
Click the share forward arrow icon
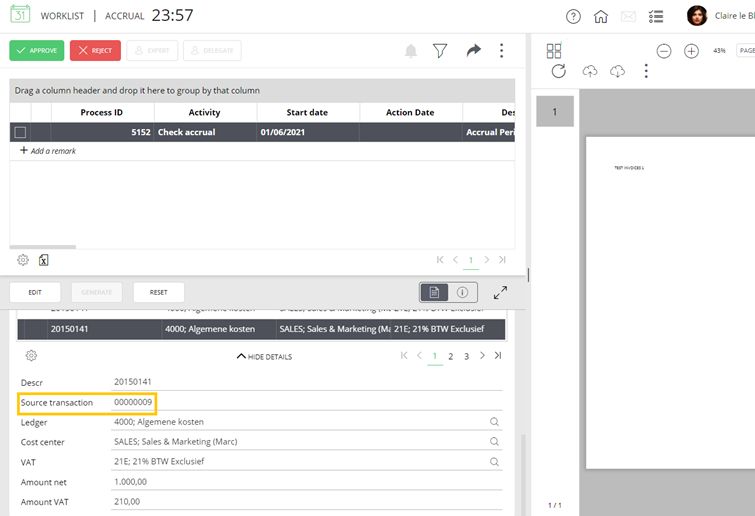474,51
